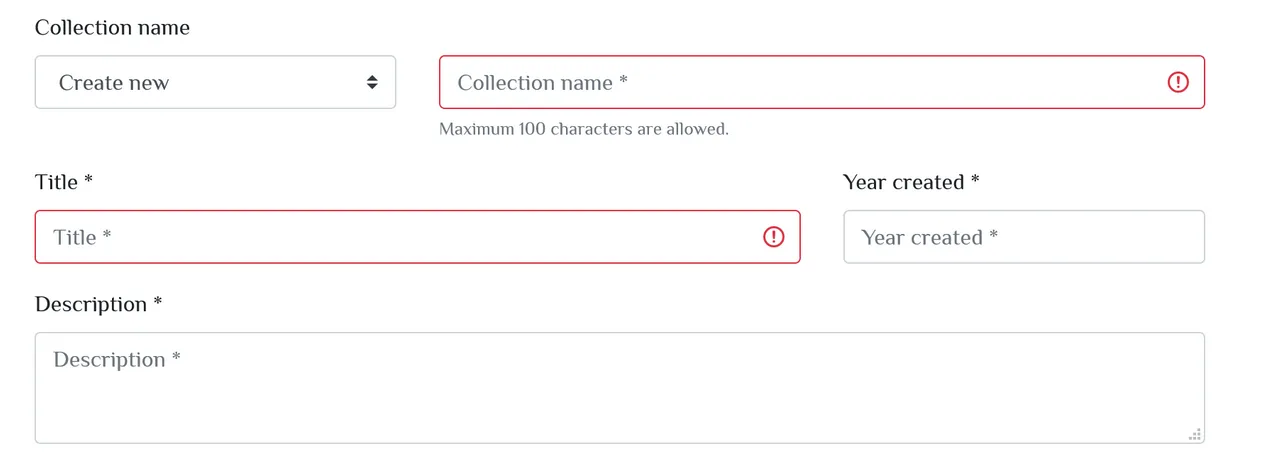Viewport: 1280px width, 464px height.
Task: Focus the Collection name input field
Action: pos(822,82)
